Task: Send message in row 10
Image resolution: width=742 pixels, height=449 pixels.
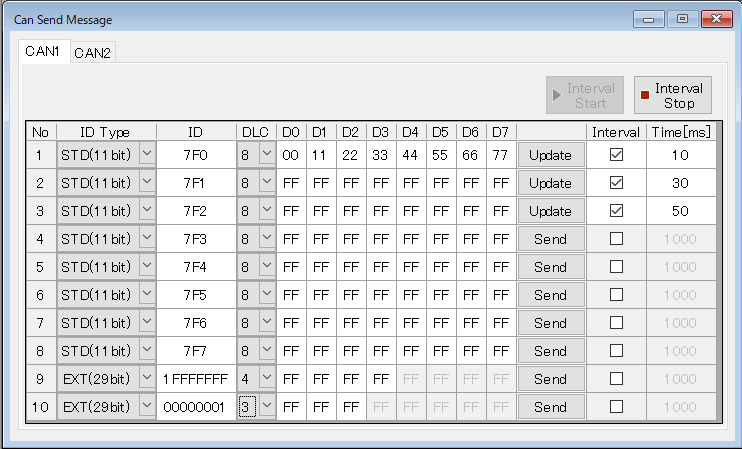Action: click(550, 407)
